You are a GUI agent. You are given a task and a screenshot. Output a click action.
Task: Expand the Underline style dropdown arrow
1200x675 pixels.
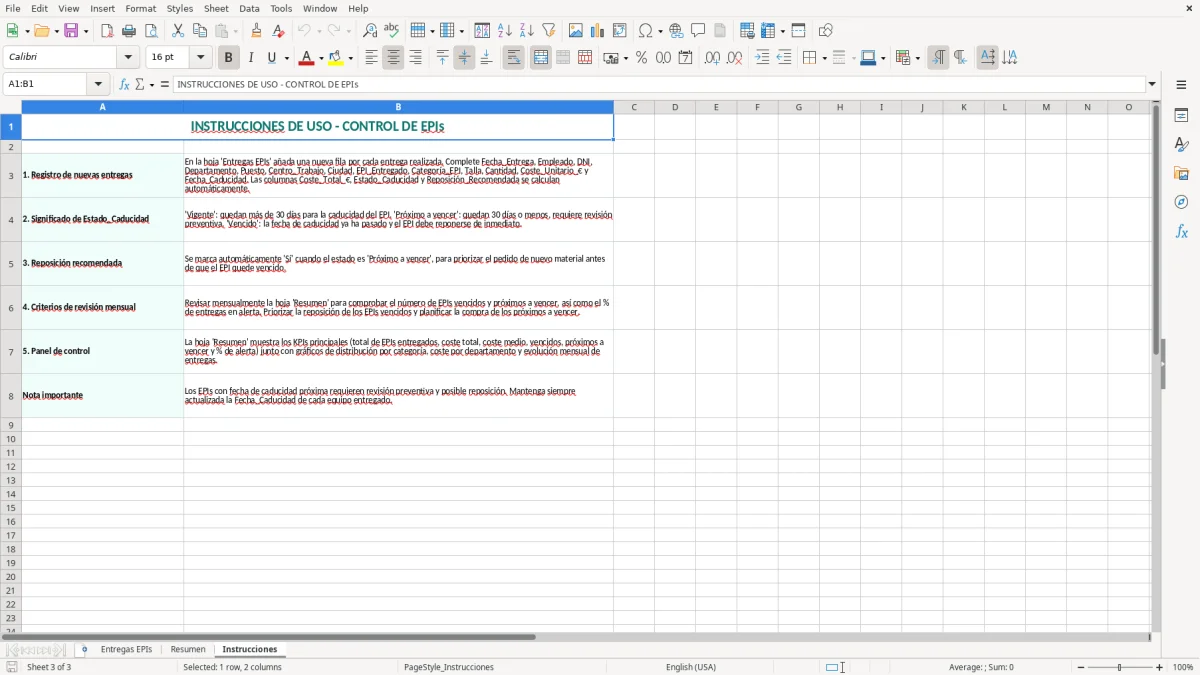pyautogui.click(x=286, y=58)
